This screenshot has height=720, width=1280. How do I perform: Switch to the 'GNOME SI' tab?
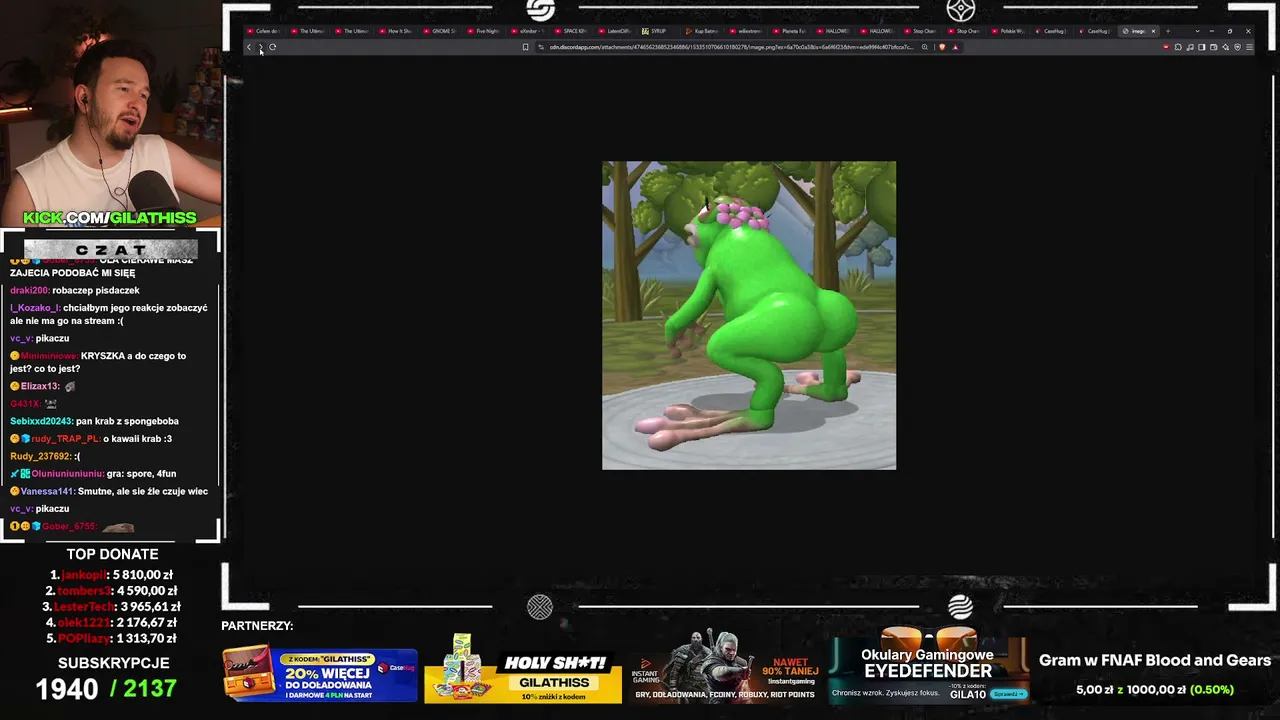(442, 31)
